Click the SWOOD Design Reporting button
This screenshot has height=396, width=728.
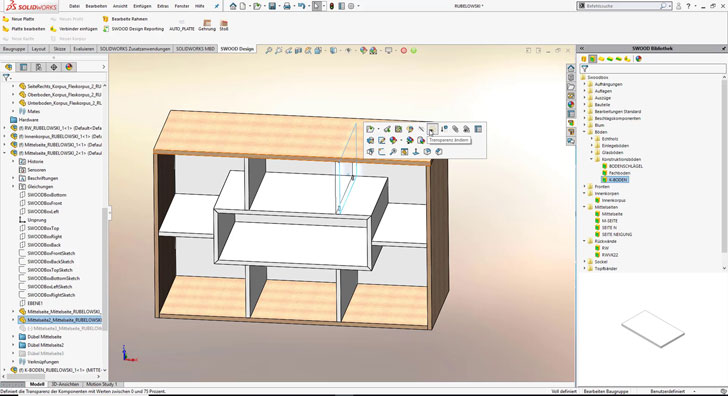(x=134, y=29)
